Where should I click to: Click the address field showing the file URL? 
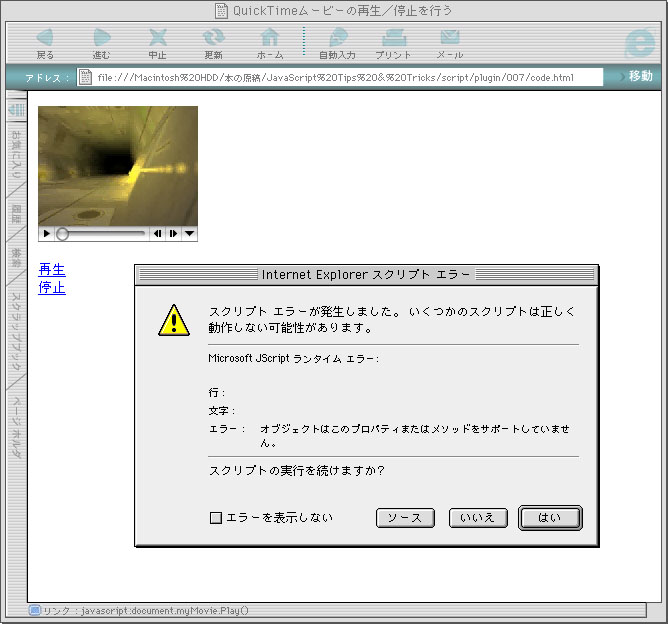[340, 77]
